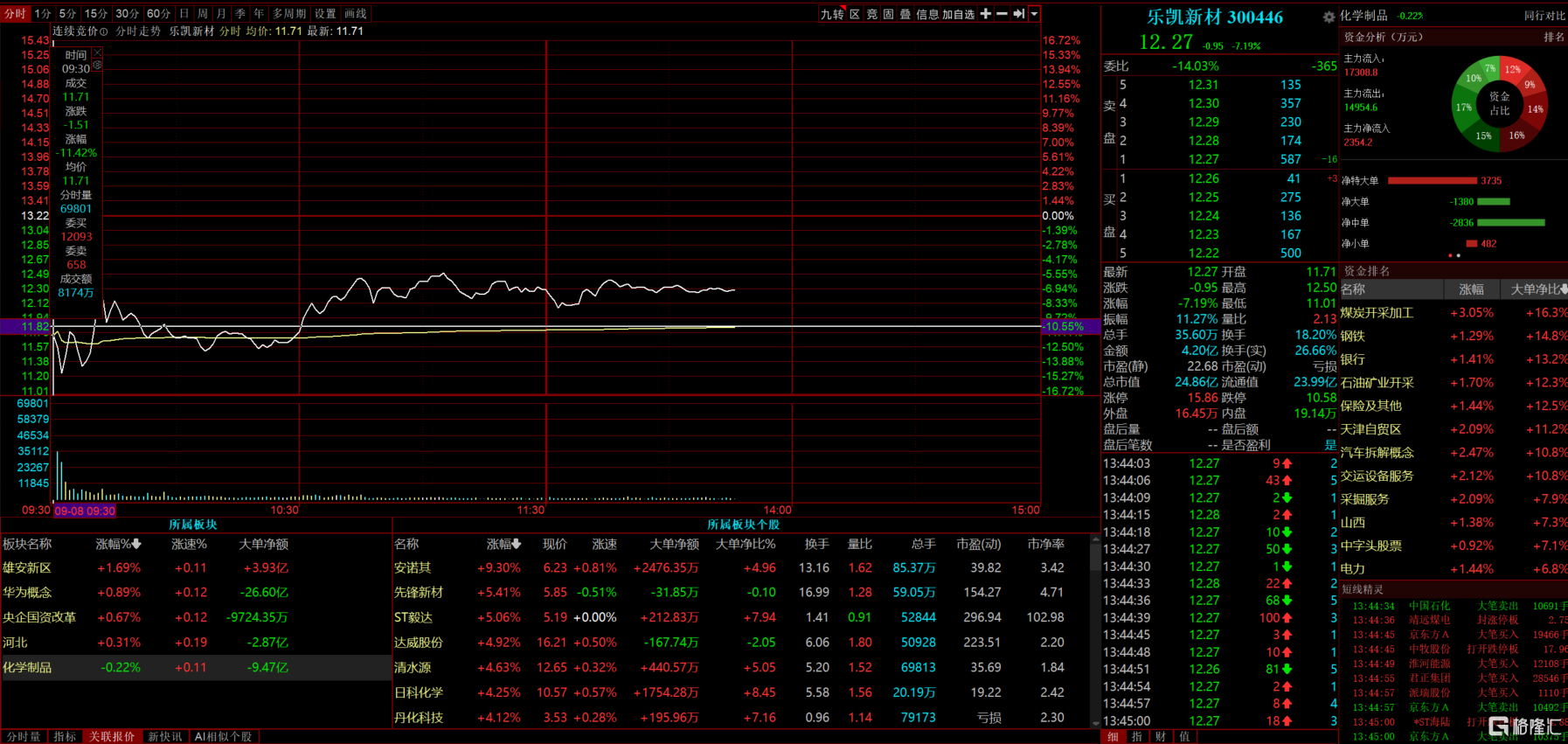Close the time info floating panel
The width and height of the screenshot is (1568, 744).
98,53
